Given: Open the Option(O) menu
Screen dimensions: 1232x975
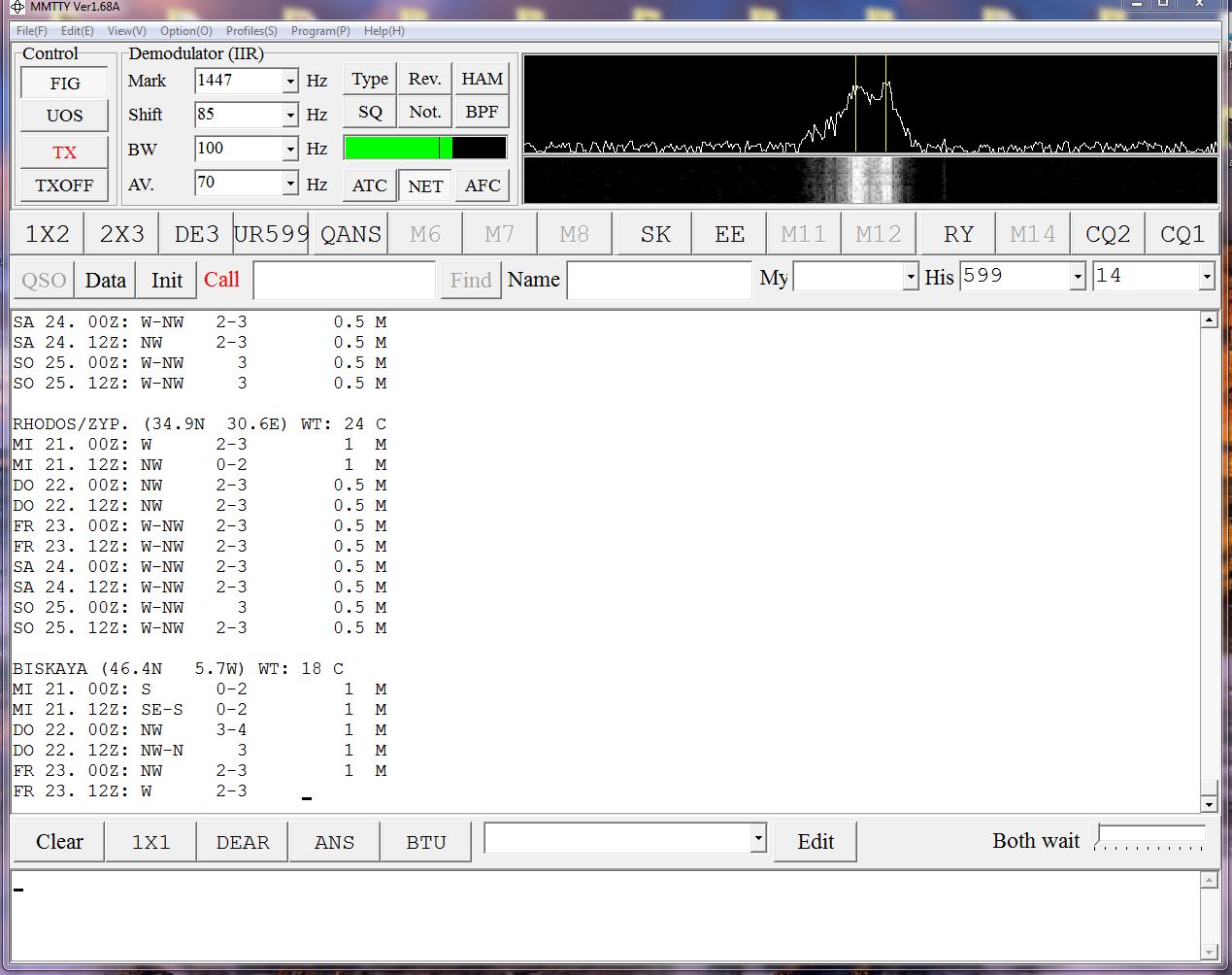Looking at the screenshot, I should pos(185,31).
